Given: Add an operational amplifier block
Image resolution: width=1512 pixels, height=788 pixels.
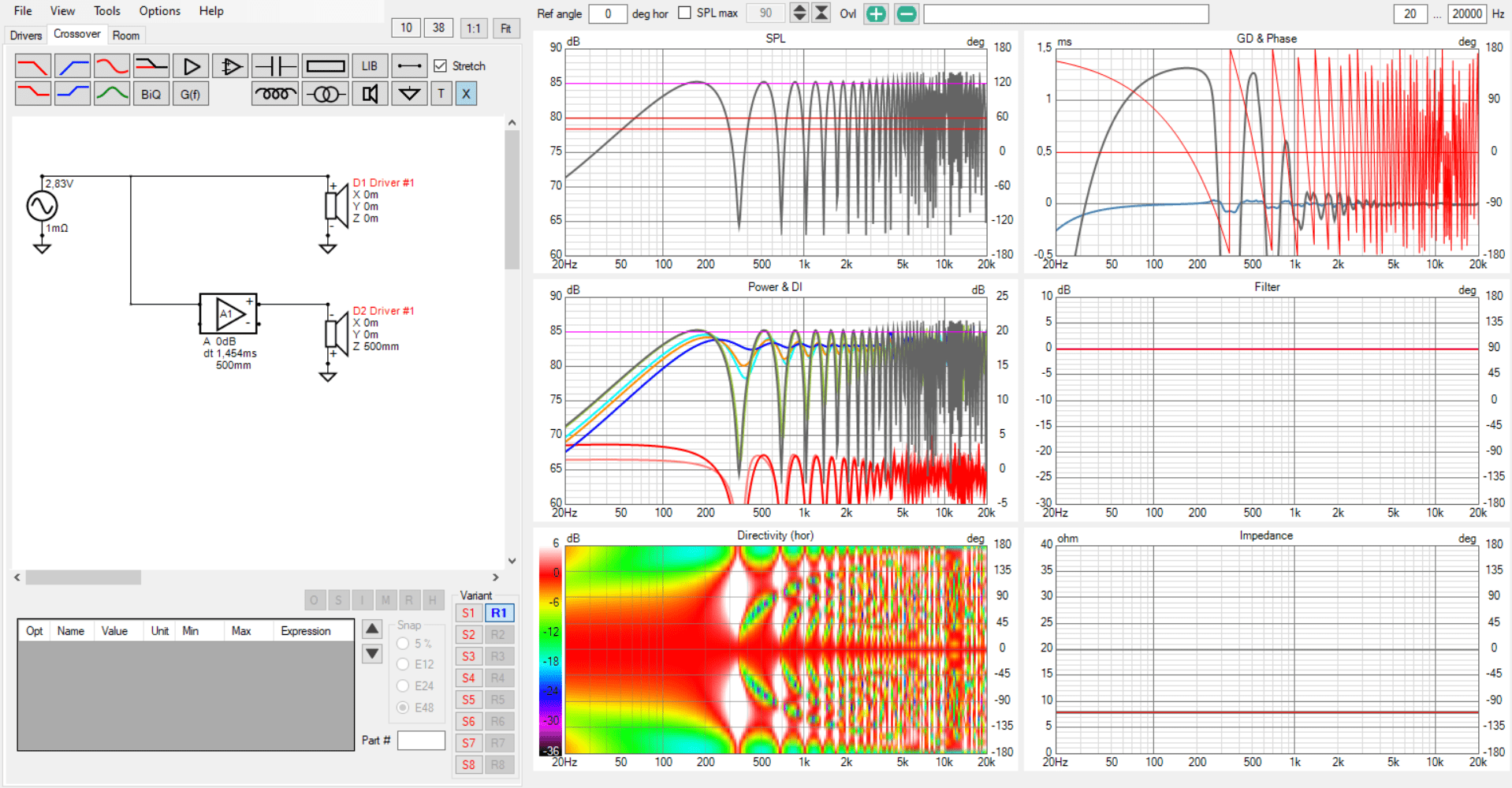Looking at the screenshot, I should click(230, 66).
